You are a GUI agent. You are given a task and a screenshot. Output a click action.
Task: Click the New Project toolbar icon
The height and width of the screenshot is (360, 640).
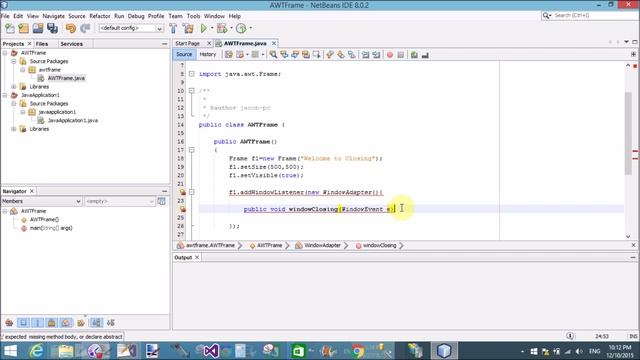coord(24,28)
